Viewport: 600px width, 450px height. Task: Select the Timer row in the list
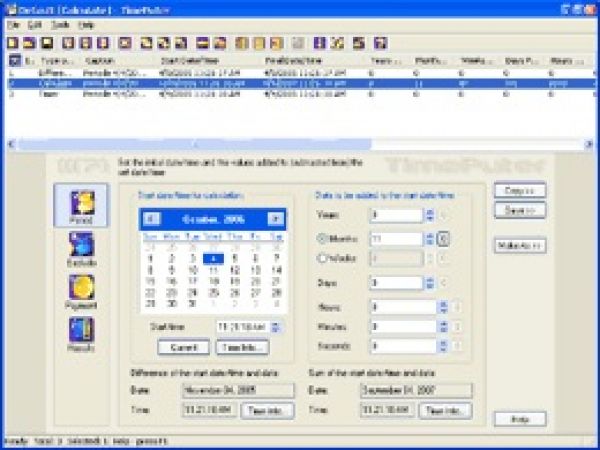[301, 94]
